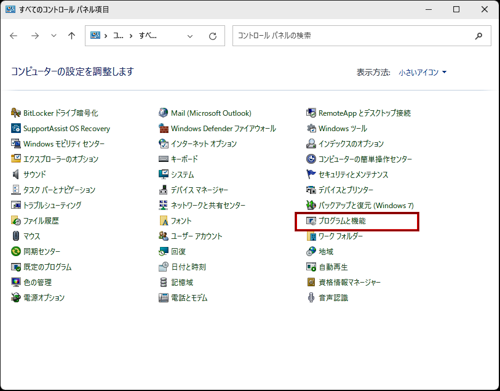Expand the first breadcrumb chevron in address bar

click(106, 36)
